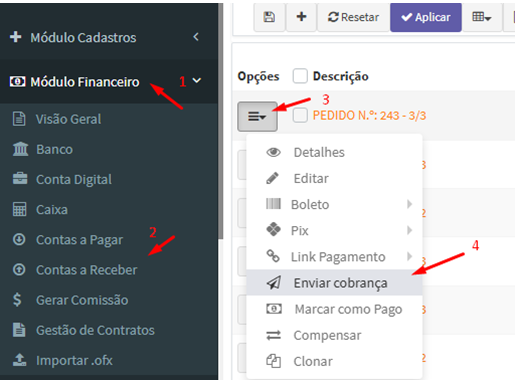Select the Boleto menu entry
The image size is (515, 380).
(334, 205)
